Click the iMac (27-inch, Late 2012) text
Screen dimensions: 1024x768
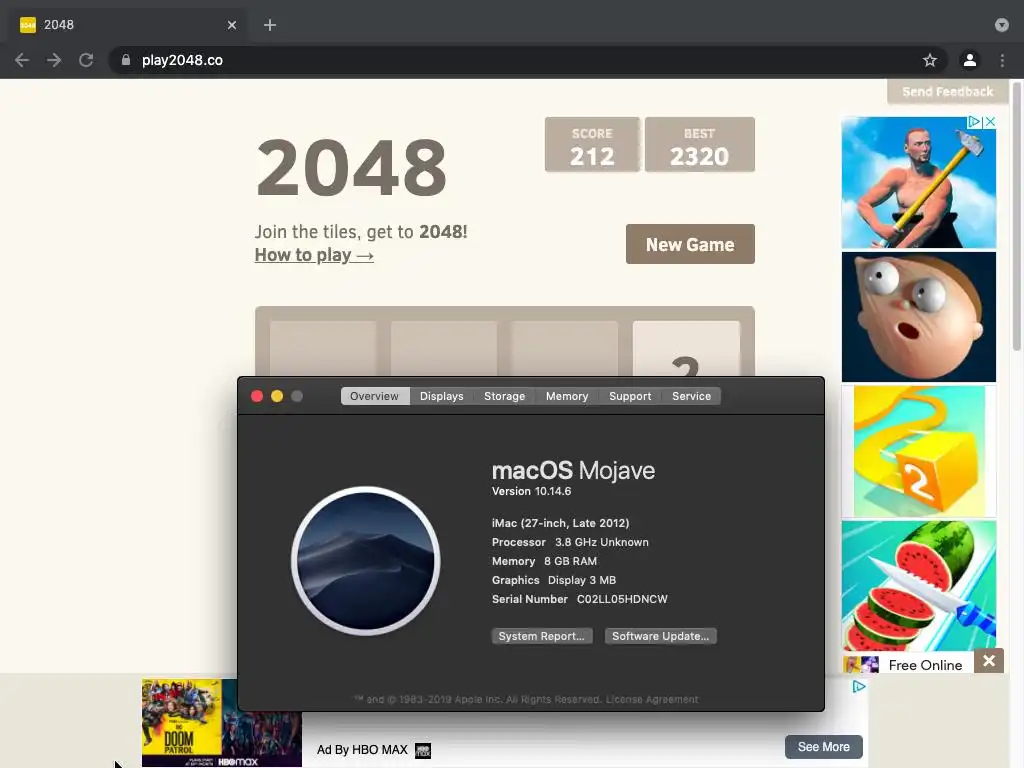click(560, 523)
